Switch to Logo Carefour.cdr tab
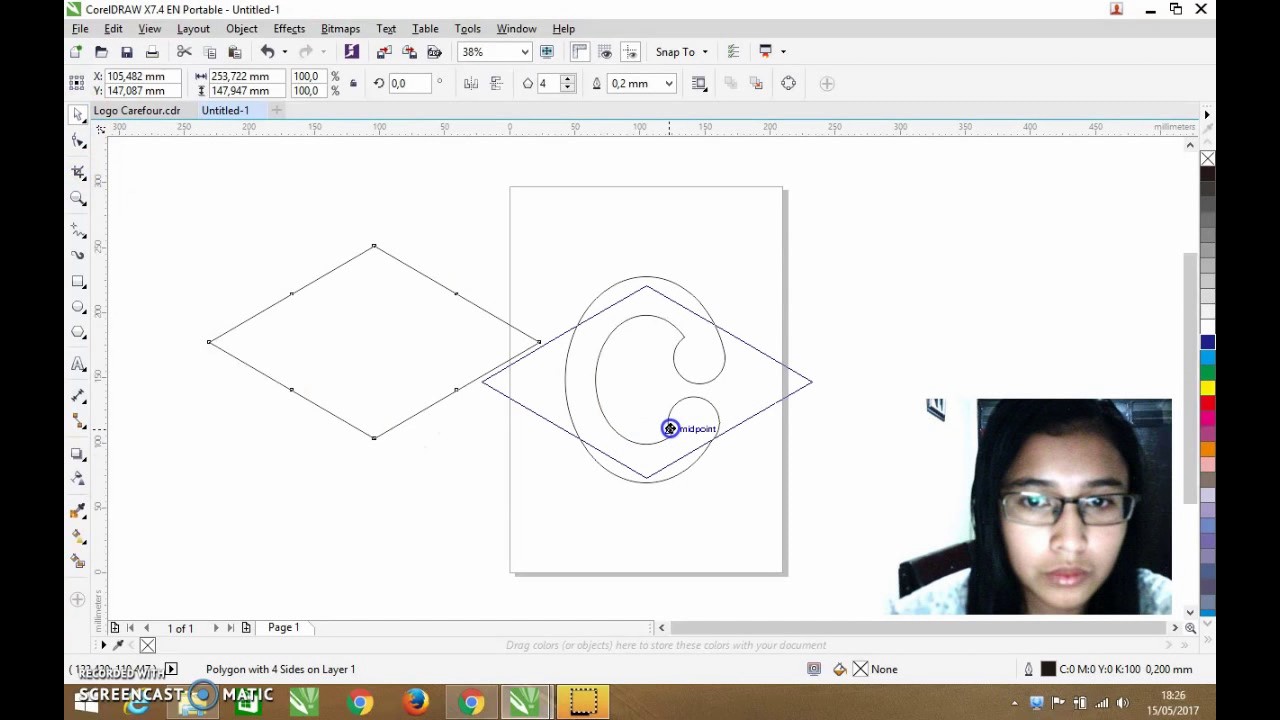The width and height of the screenshot is (1280, 720). point(137,111)
